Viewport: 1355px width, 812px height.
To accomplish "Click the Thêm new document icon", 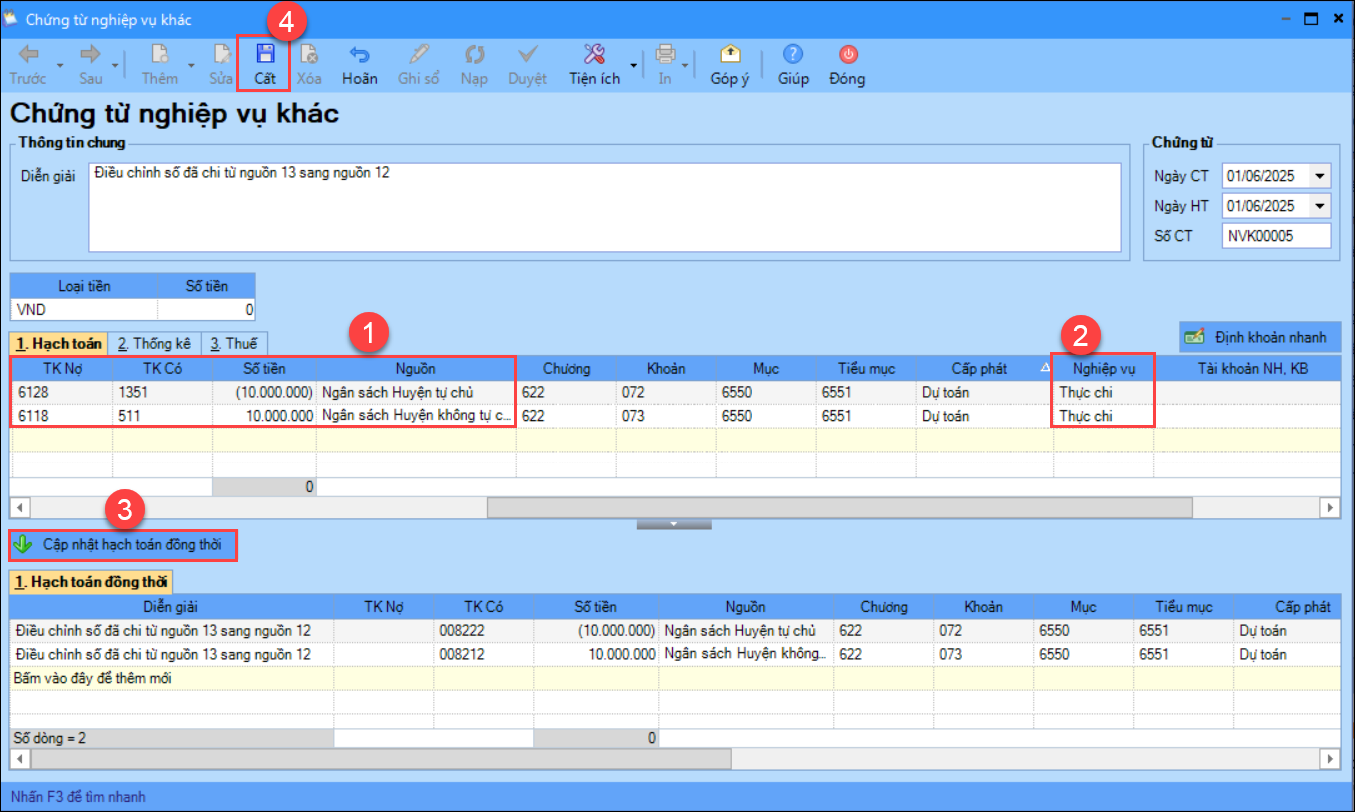I will click(x=159, y=54).
